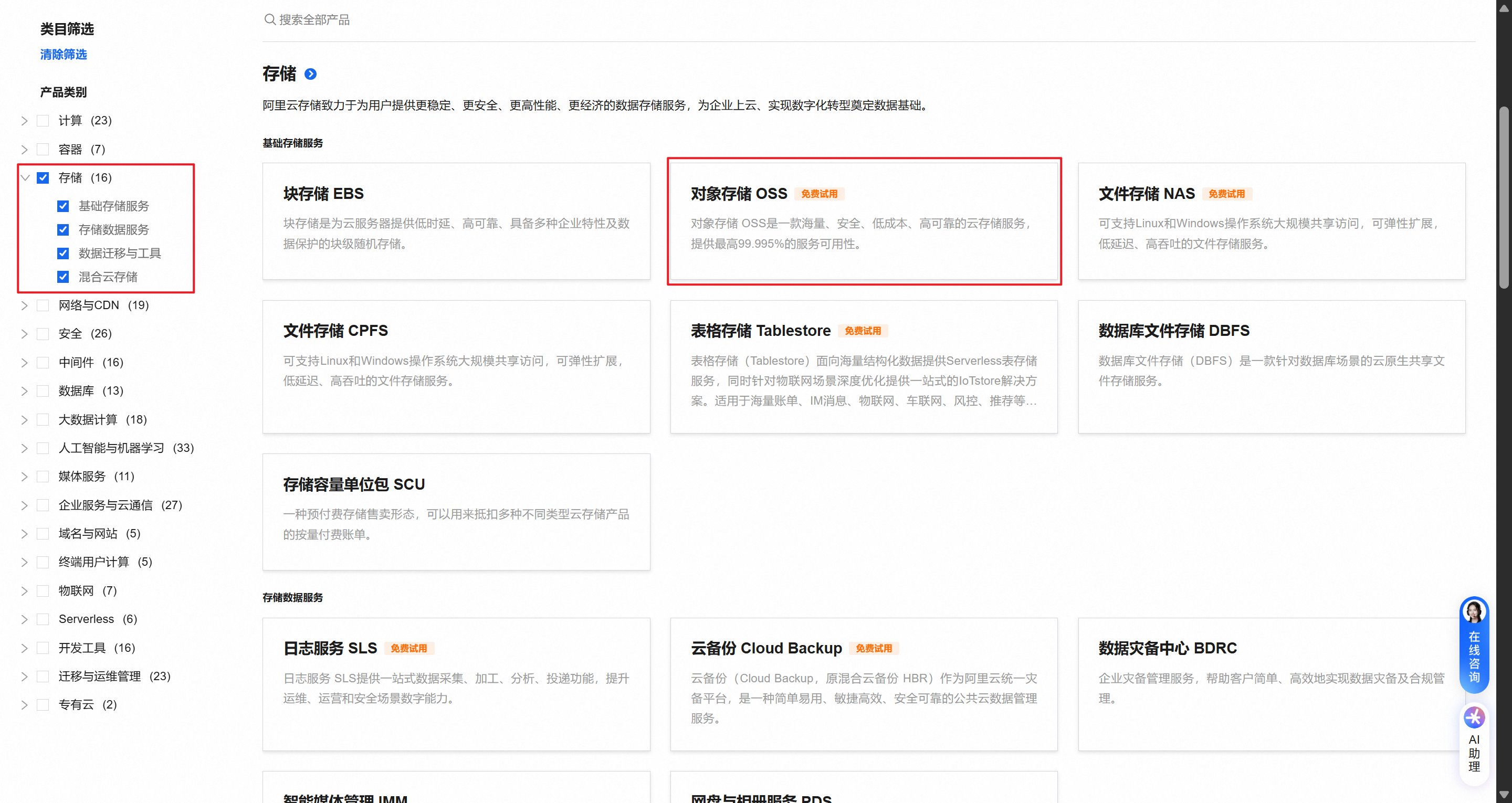Click the 存储 section heading
This screenshot has height=803, width=1512.
coord(279,74)
